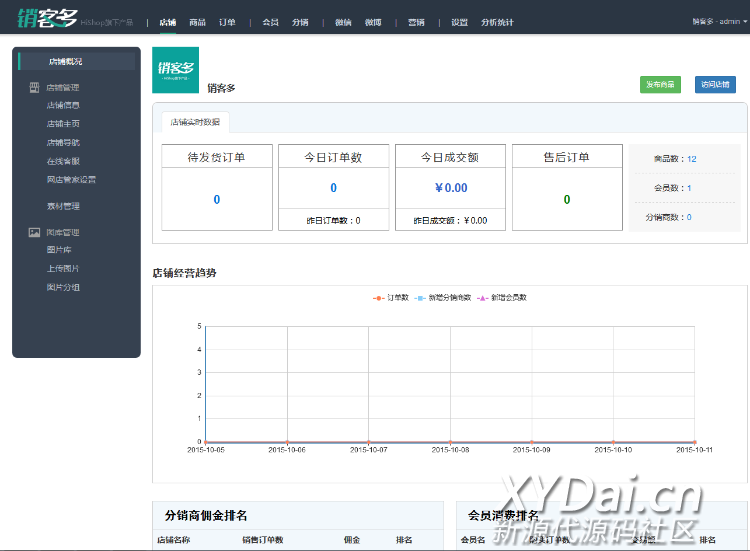This screenshot has width=750, height=551.
Task: Open the 会员 top navigation menu
Action: (270, 22)
